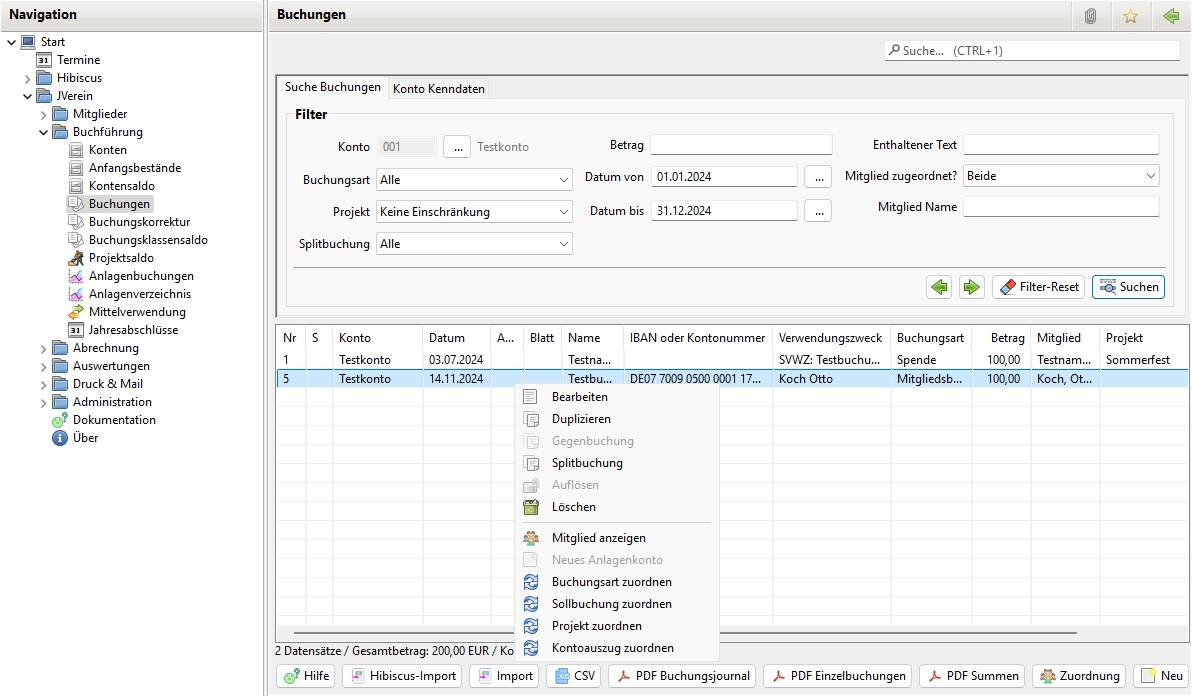Image resolution: width=1192 pixels, height=696 pixels.
Task: Click the Über info icon entry
Action: click(85, 438)
